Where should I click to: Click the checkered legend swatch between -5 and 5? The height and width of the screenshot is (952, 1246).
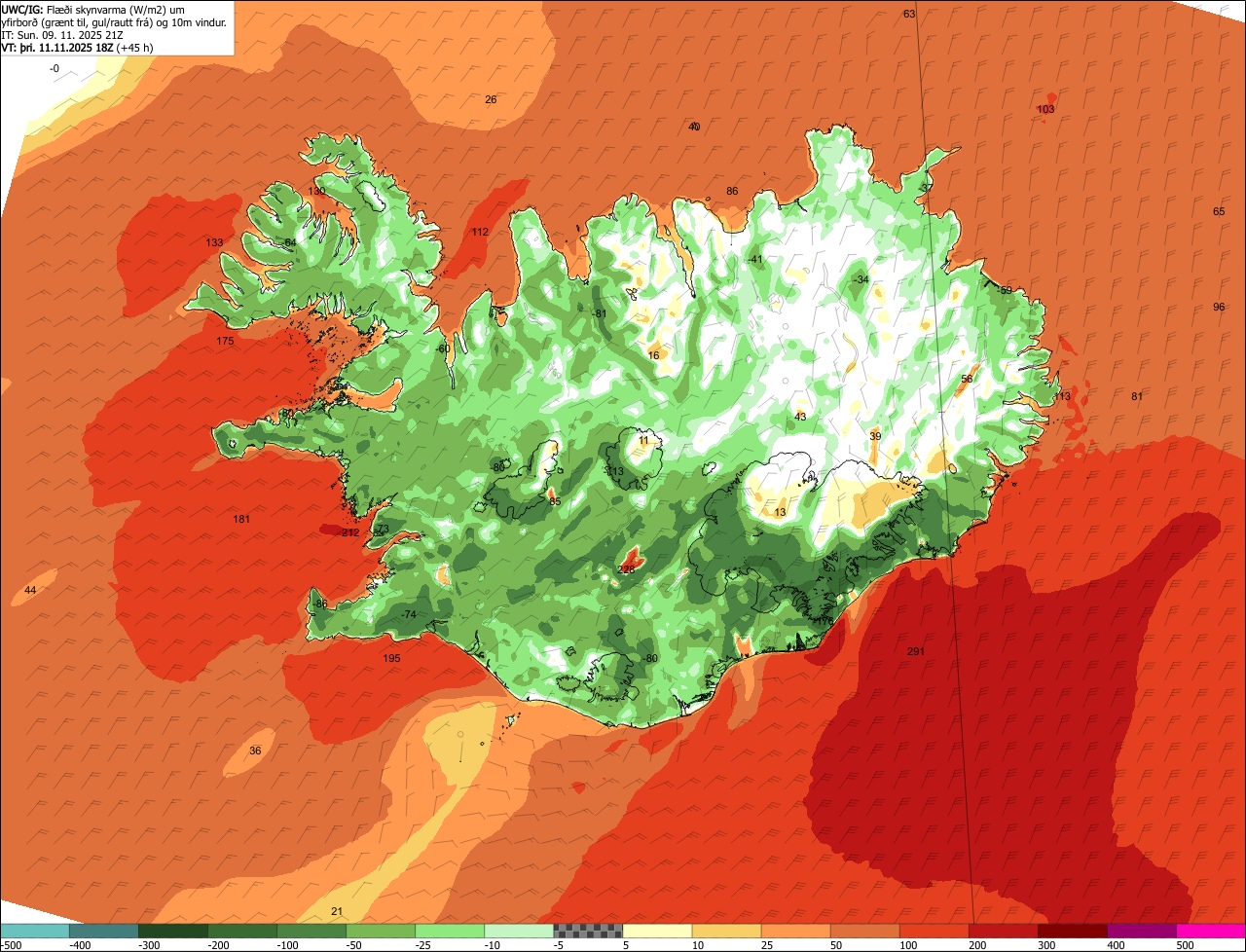click(588, 931)
